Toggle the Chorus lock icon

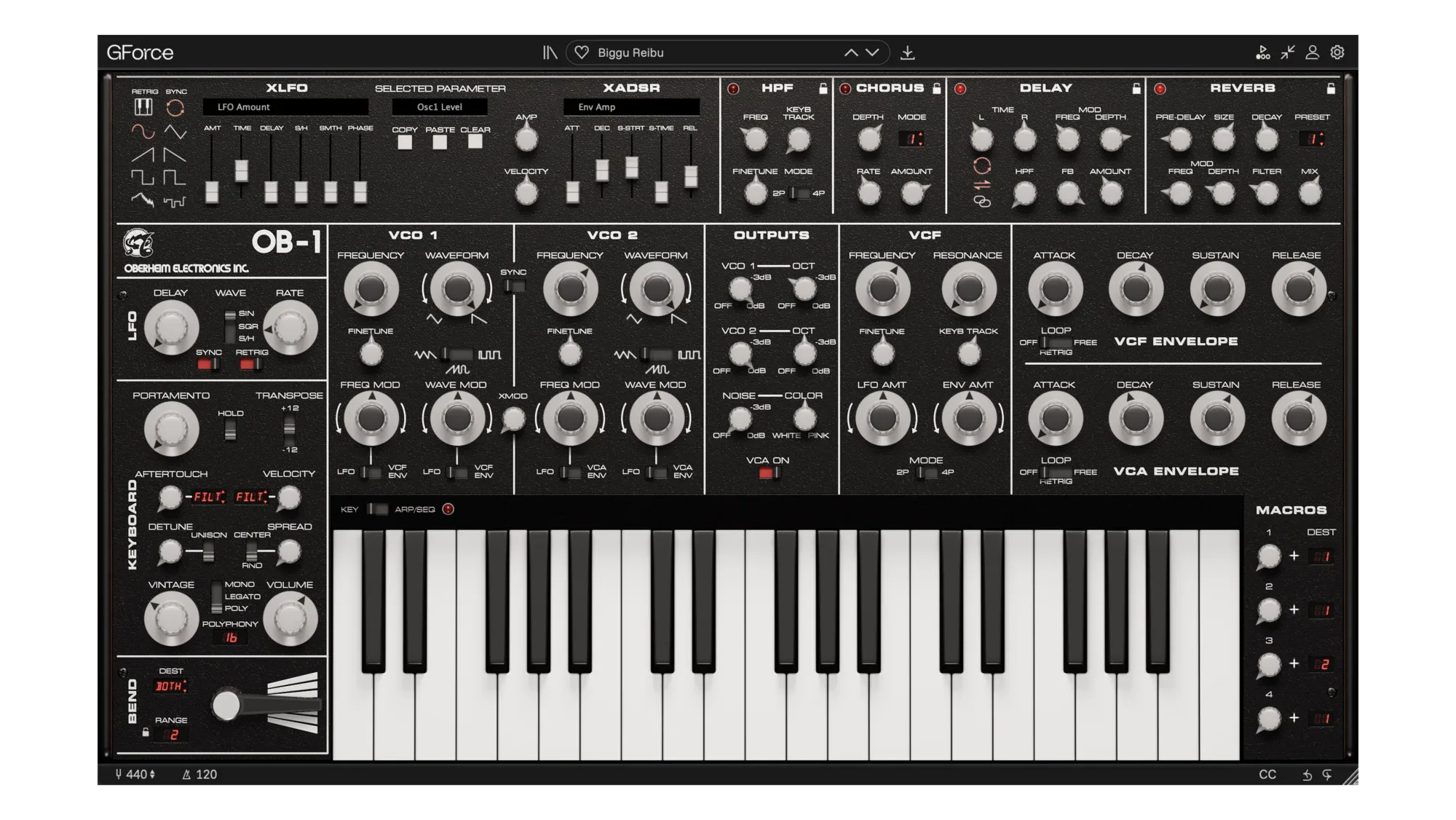pyautogui.click(x=937, y=88)
